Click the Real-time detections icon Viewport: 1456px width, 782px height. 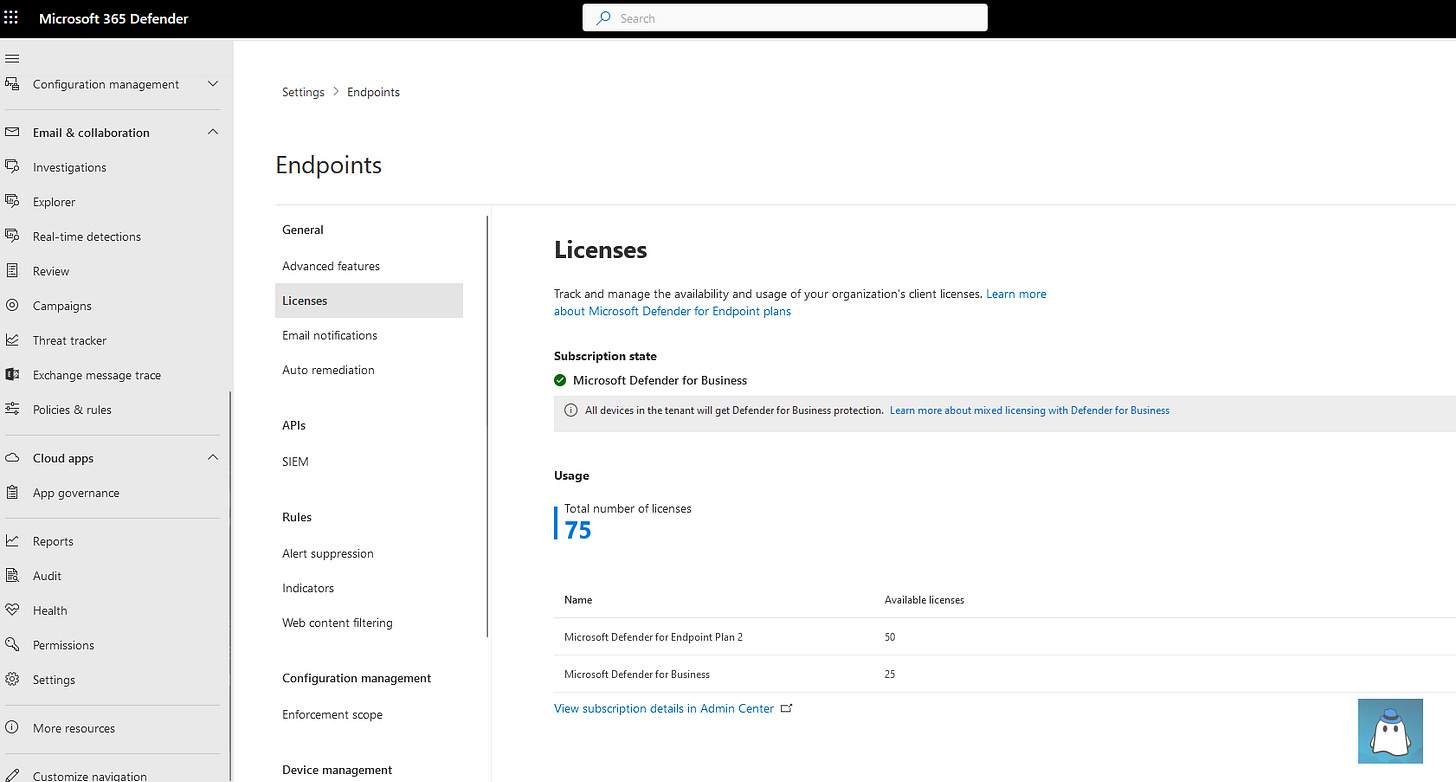(x=12, y=236)
